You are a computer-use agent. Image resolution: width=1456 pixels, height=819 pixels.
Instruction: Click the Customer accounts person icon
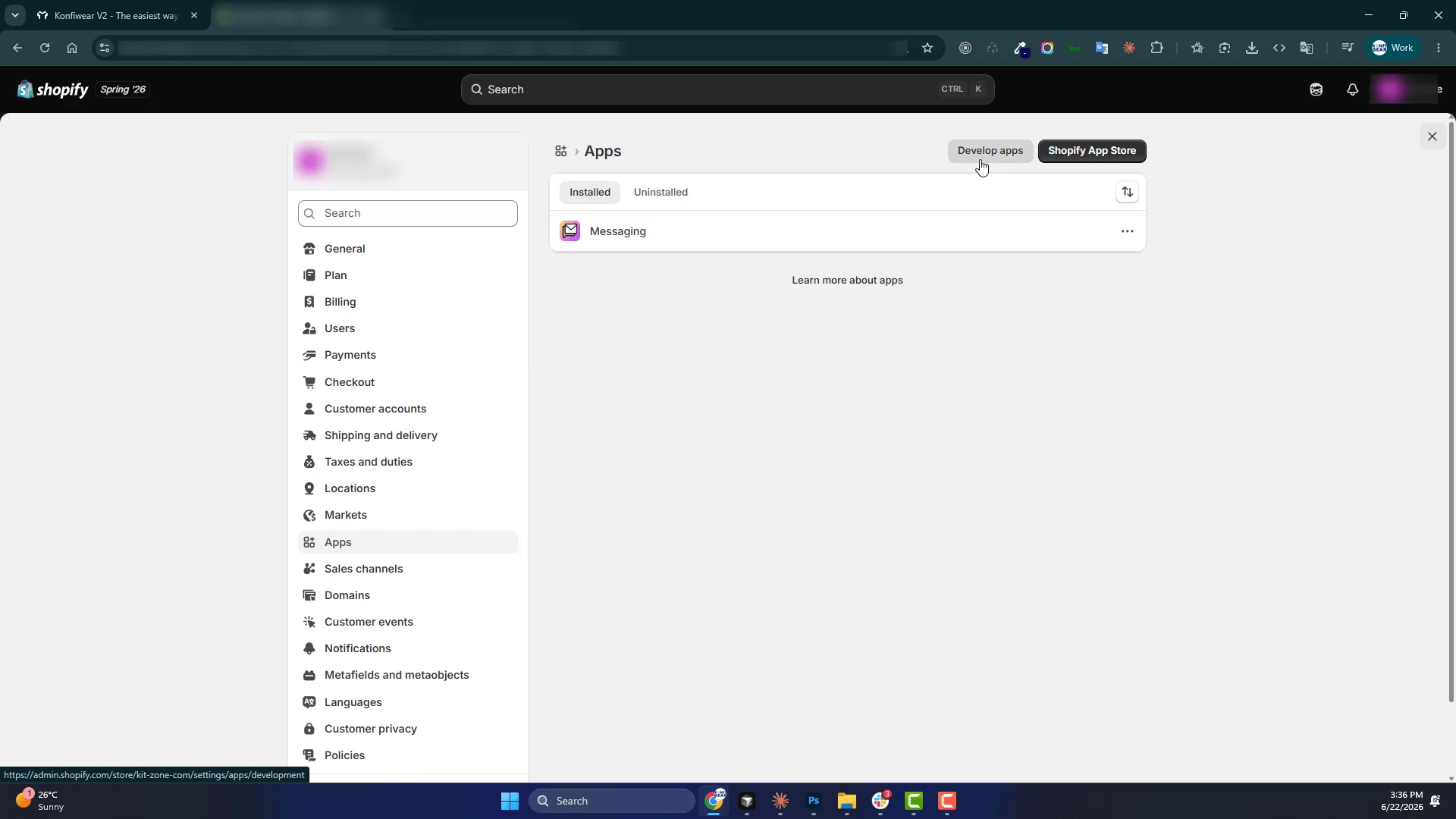coord(309,409)
